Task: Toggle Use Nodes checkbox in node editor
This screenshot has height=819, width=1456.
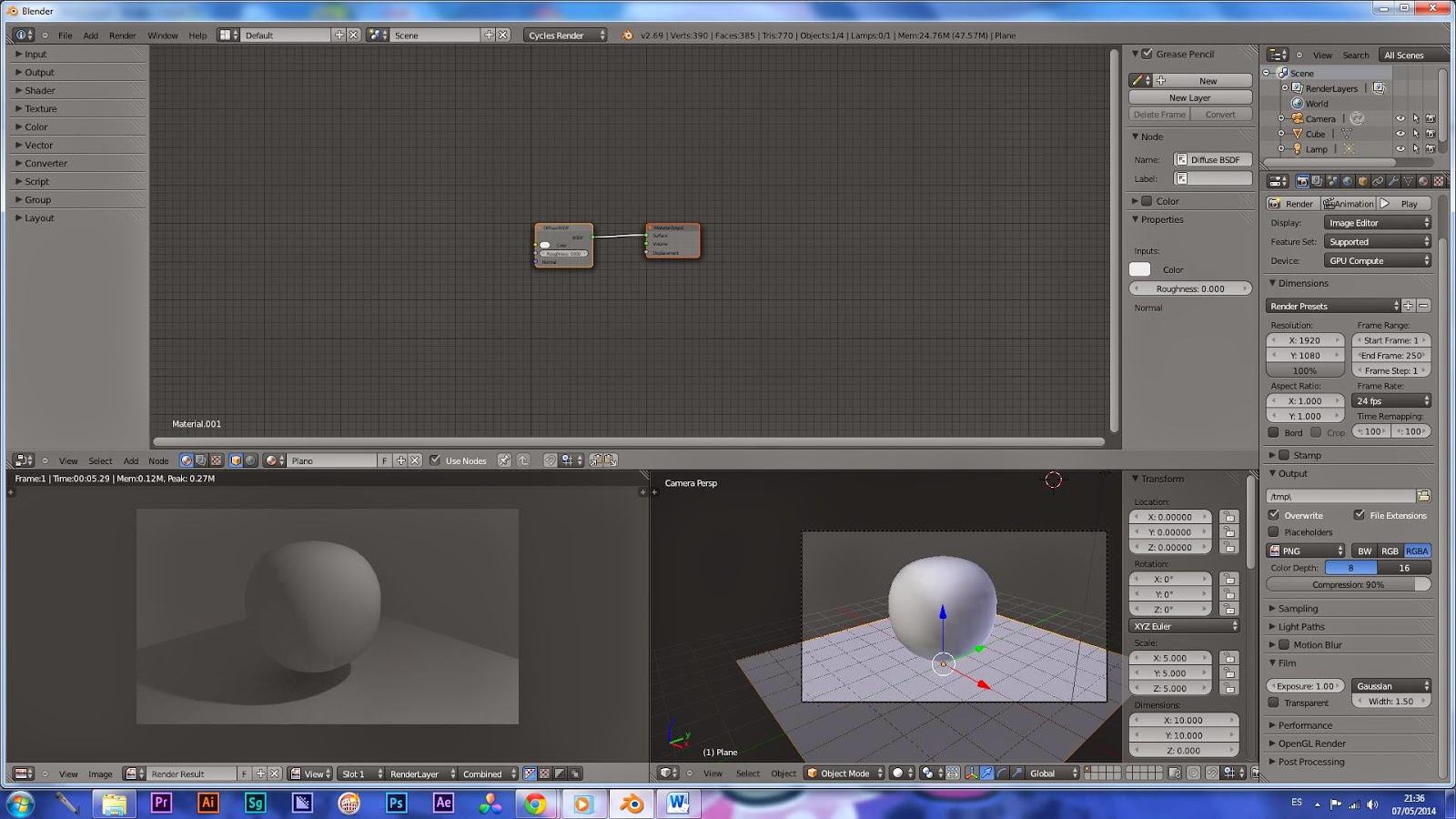Action: pyautogui.click(x=436, y=460)
